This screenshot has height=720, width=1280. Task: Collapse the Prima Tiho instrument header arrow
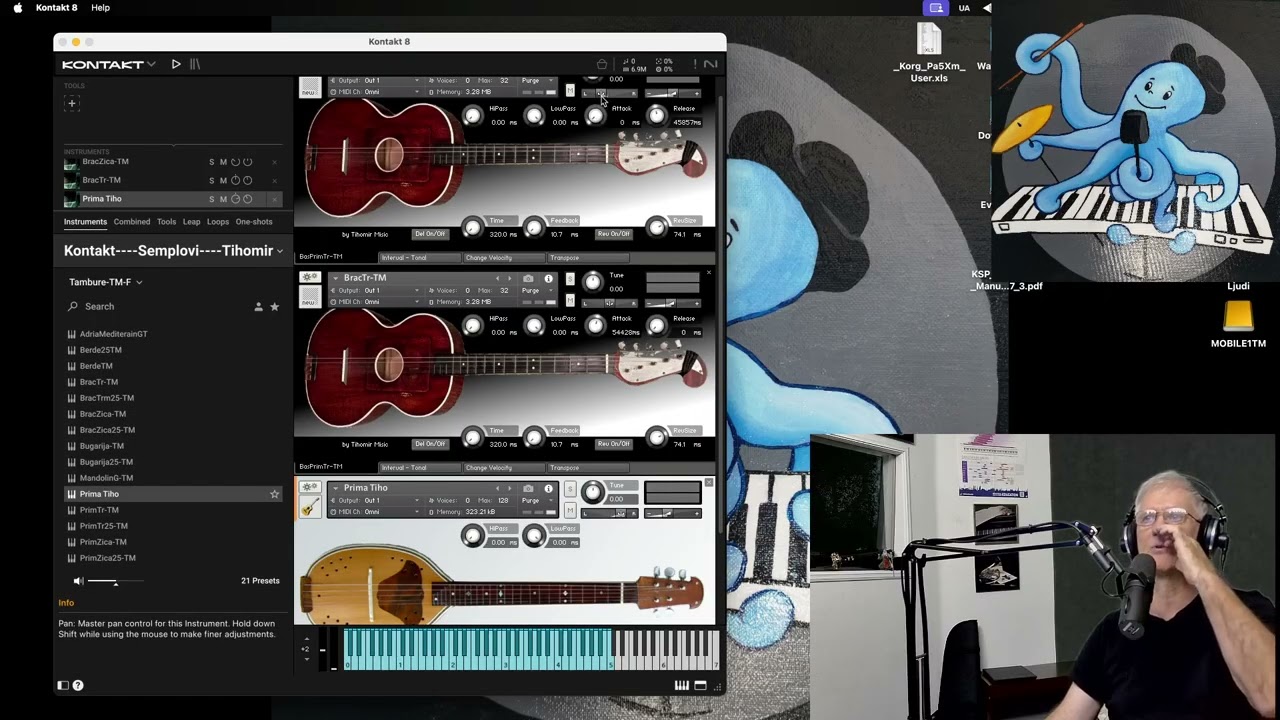tap(336, 488)
